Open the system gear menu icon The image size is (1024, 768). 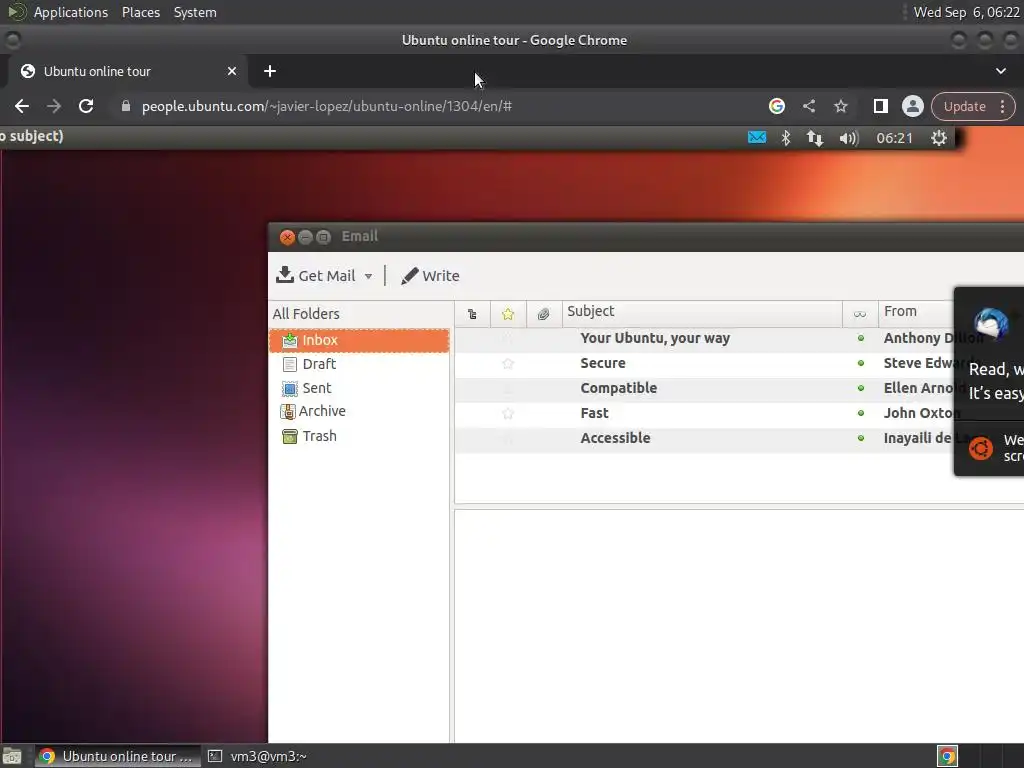point(938,138)
